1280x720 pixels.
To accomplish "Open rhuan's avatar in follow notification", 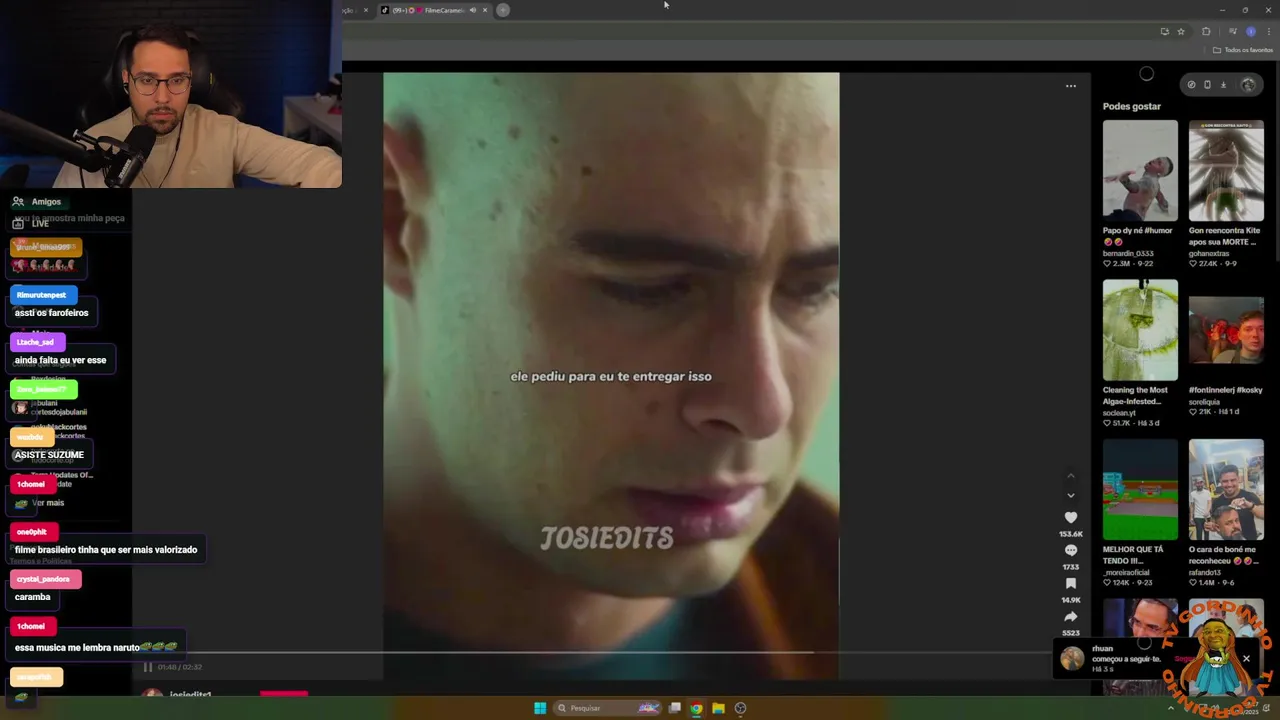I will (1072, 658).
